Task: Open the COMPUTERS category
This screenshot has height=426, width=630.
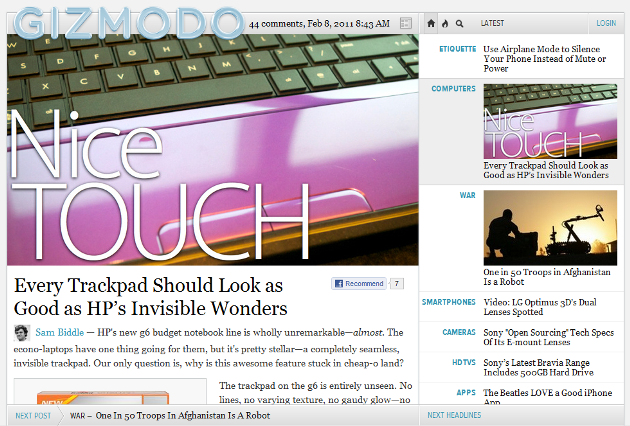Action: [x=453, y=88]
